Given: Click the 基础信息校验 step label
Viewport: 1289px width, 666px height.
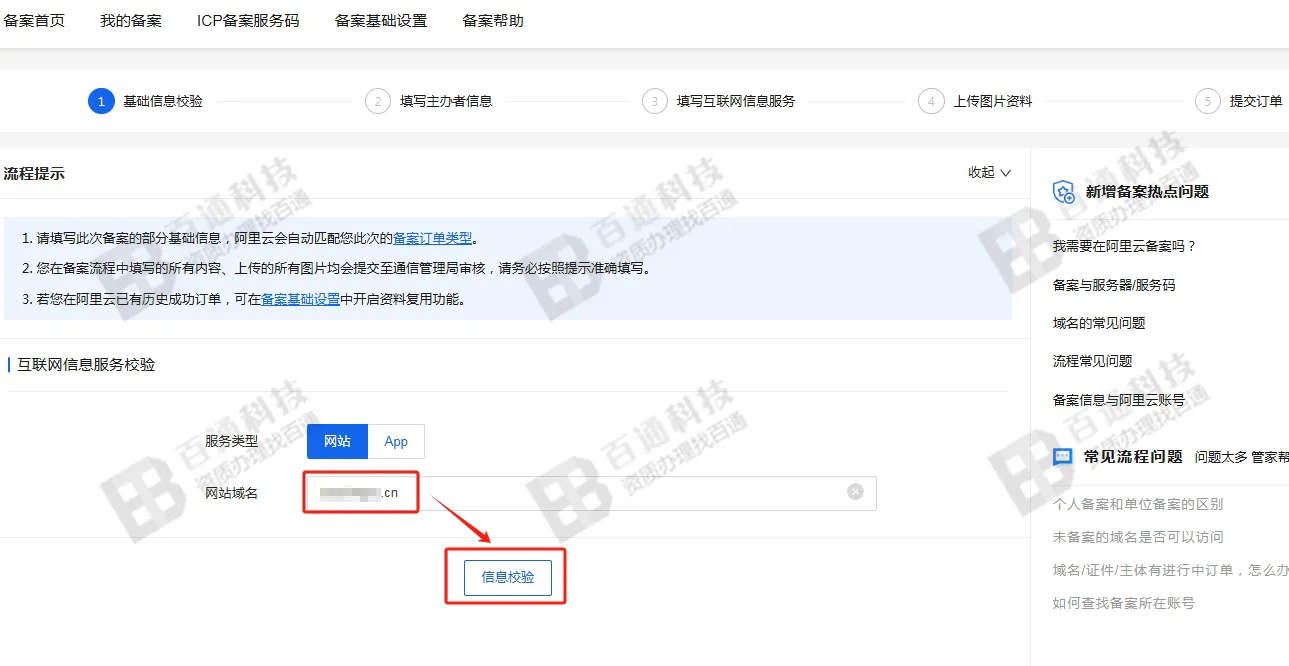Looking at the screenshot, I should pyautogui.click(x=163, y=101).
